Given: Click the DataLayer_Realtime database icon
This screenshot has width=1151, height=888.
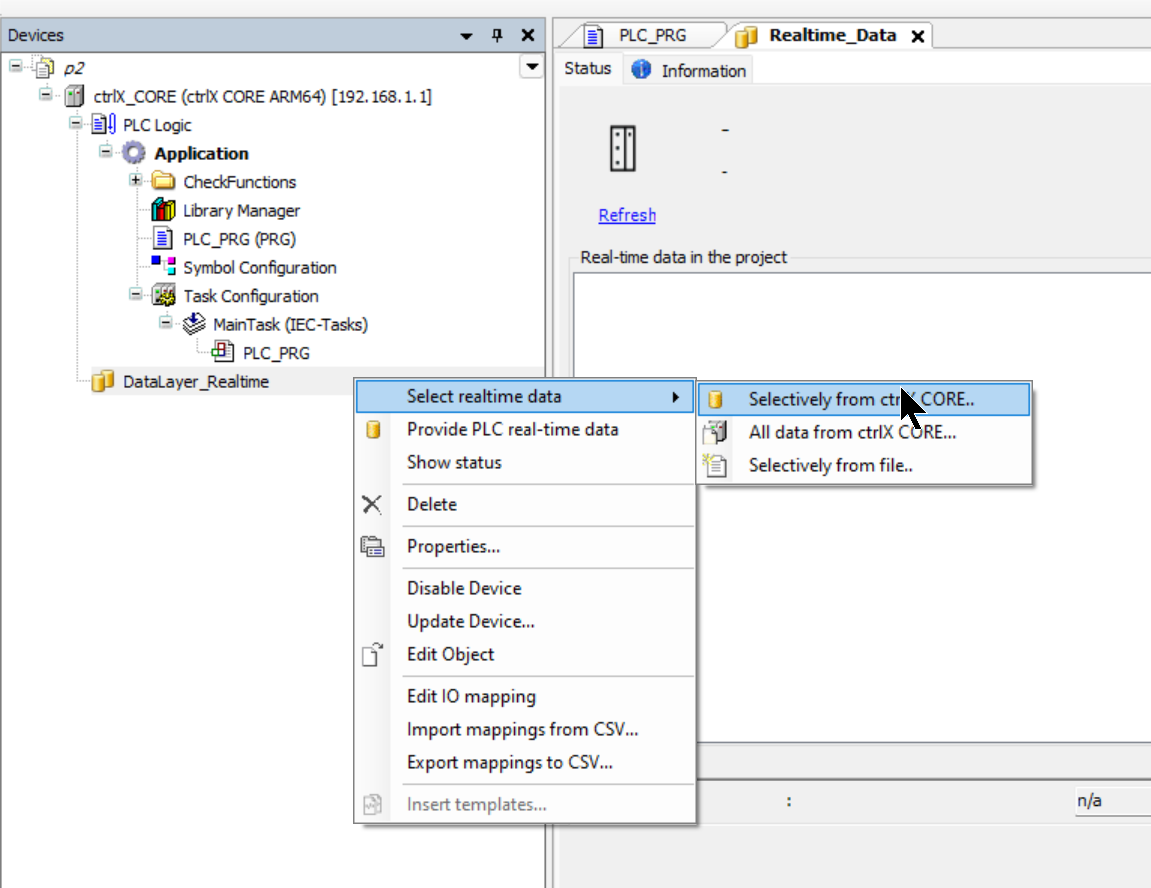Looking at the screenshot, I should click(x=103, y=381).
